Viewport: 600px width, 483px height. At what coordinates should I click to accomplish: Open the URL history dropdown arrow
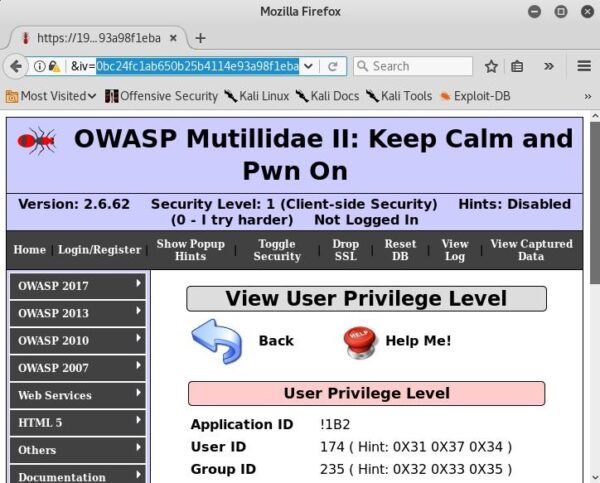[308, 66]
